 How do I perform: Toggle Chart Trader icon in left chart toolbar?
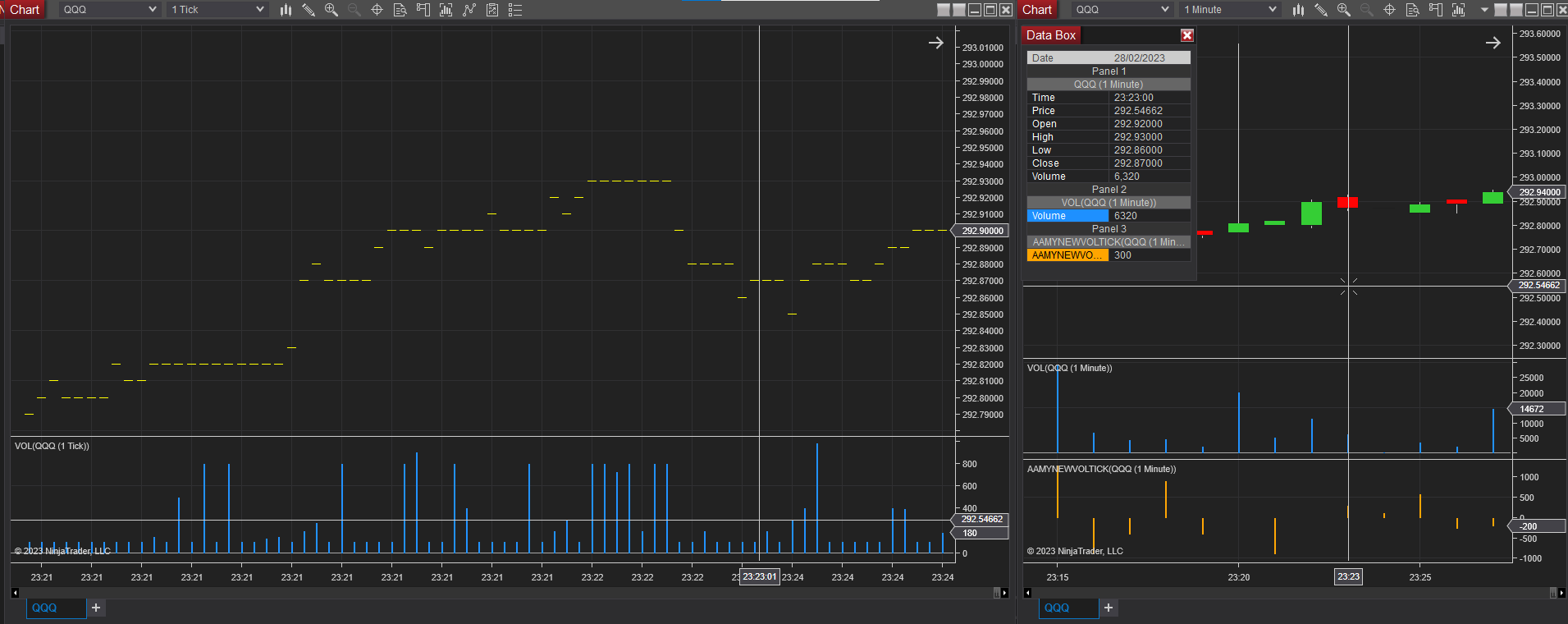click(x=423, y=10)
